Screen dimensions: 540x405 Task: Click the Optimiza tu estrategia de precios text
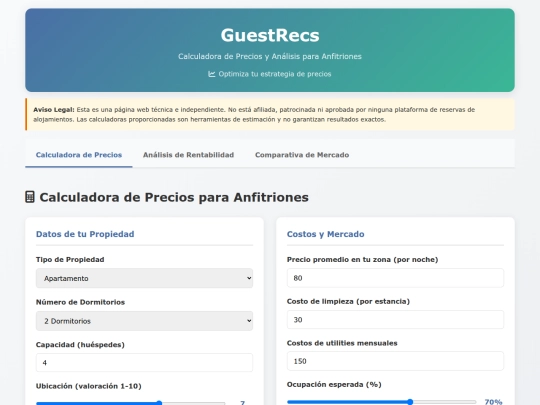275,74
